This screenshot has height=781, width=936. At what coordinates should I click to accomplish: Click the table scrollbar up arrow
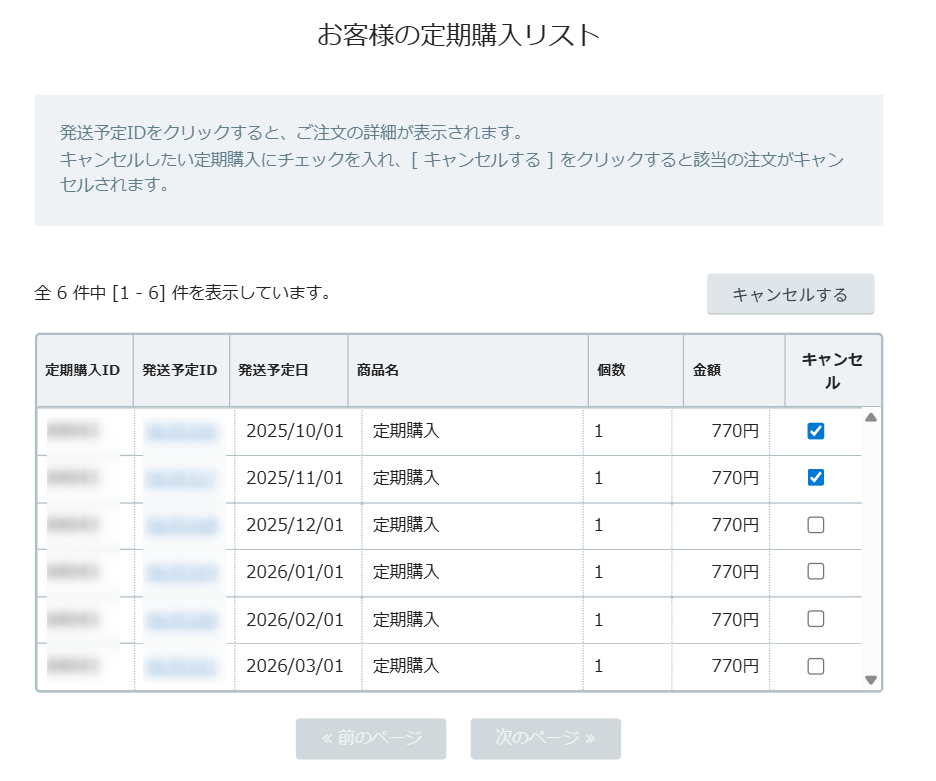pos(870,418)
